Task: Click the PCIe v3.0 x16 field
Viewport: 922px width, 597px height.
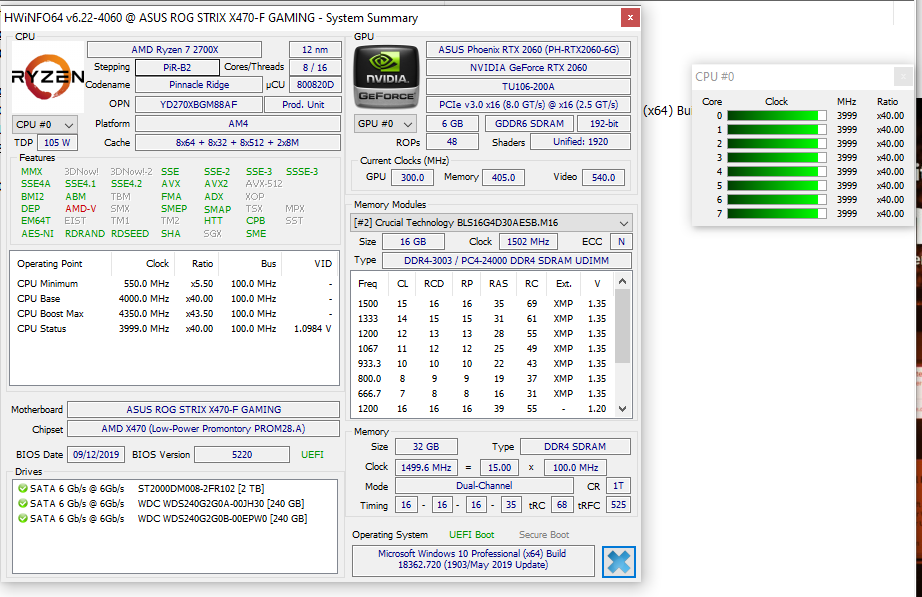Action: coord(529,105)
